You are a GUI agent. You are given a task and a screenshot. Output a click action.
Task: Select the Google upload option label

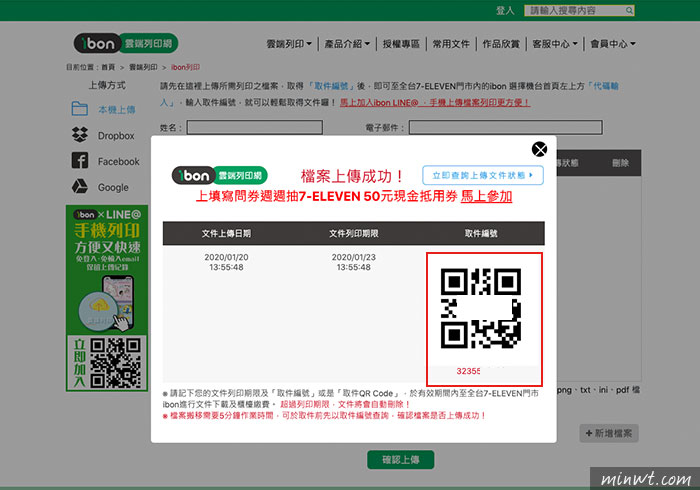coord(113,187)
